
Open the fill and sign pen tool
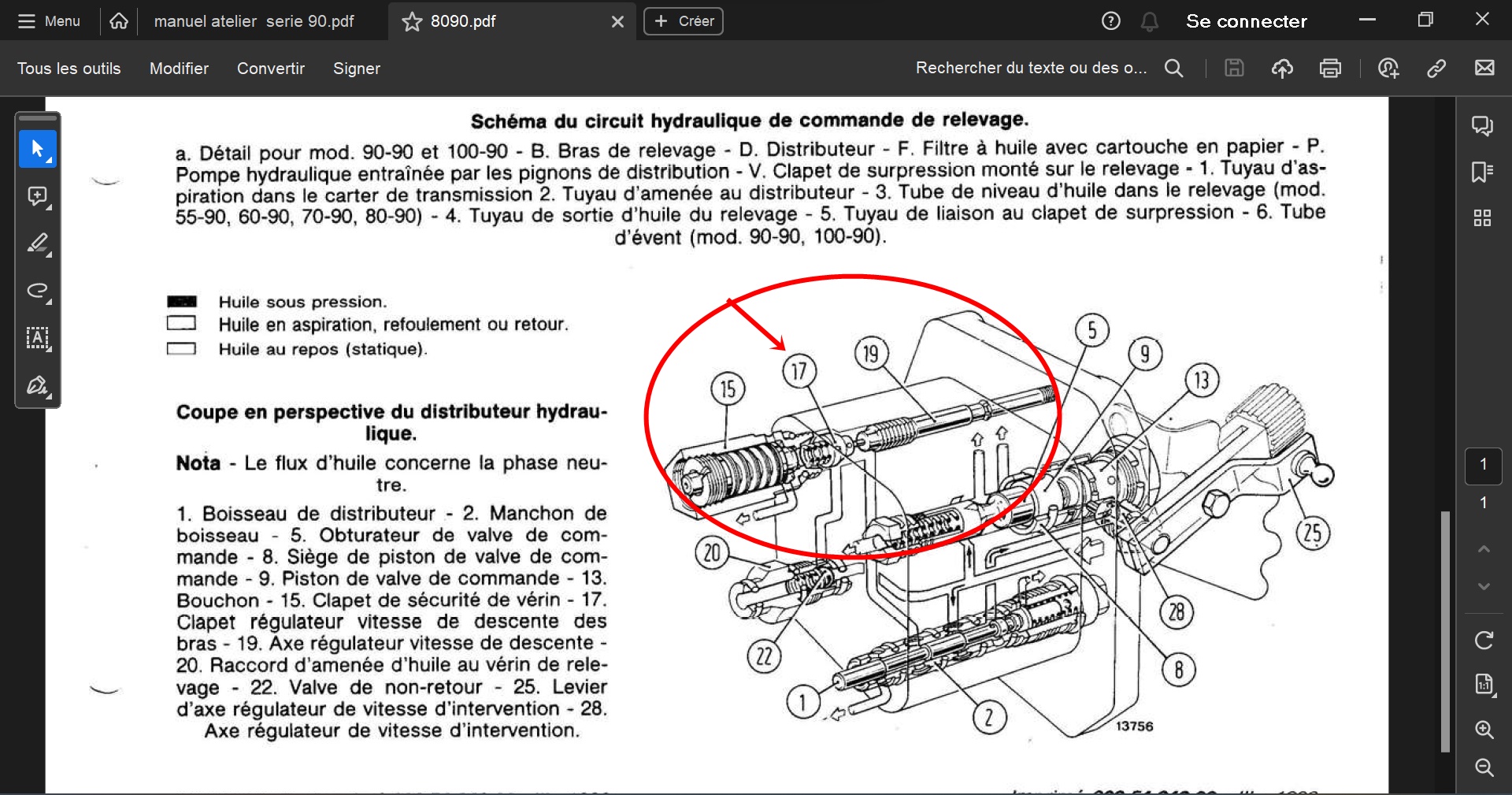tap(37, 385)
